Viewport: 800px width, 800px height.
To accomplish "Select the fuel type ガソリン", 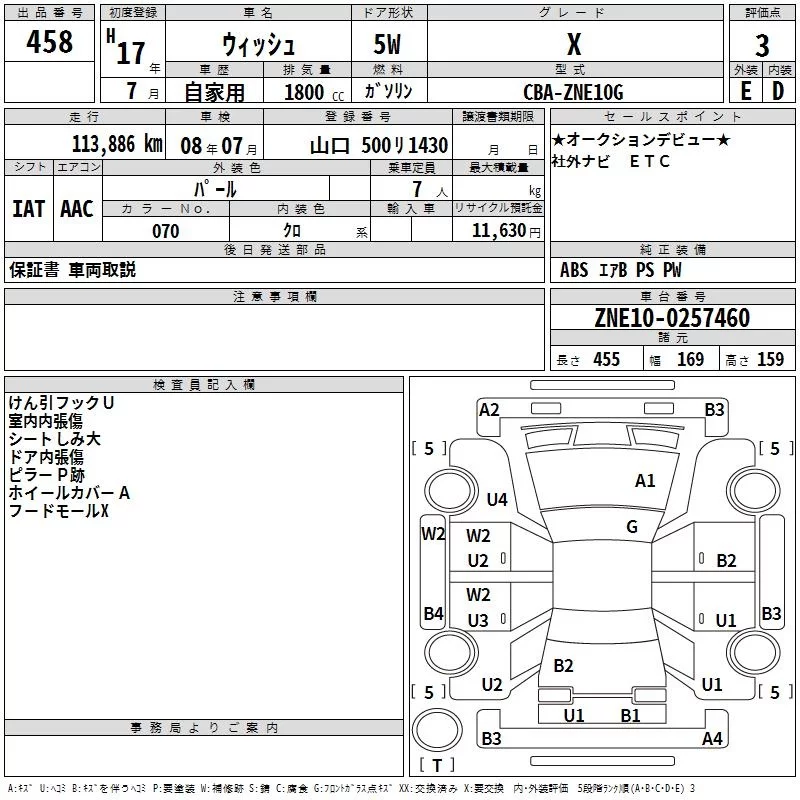I will (x=388, y=91).
